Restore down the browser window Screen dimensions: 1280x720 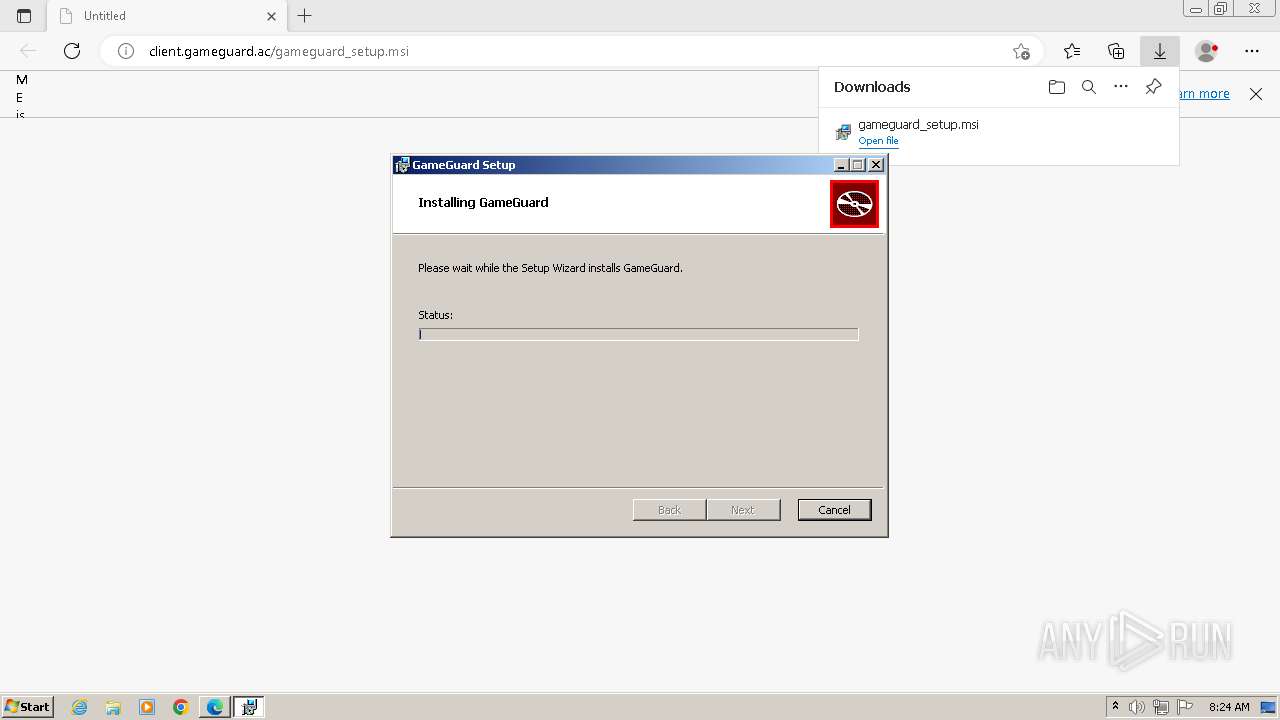pyautogui.click(x=1221, y=9)
